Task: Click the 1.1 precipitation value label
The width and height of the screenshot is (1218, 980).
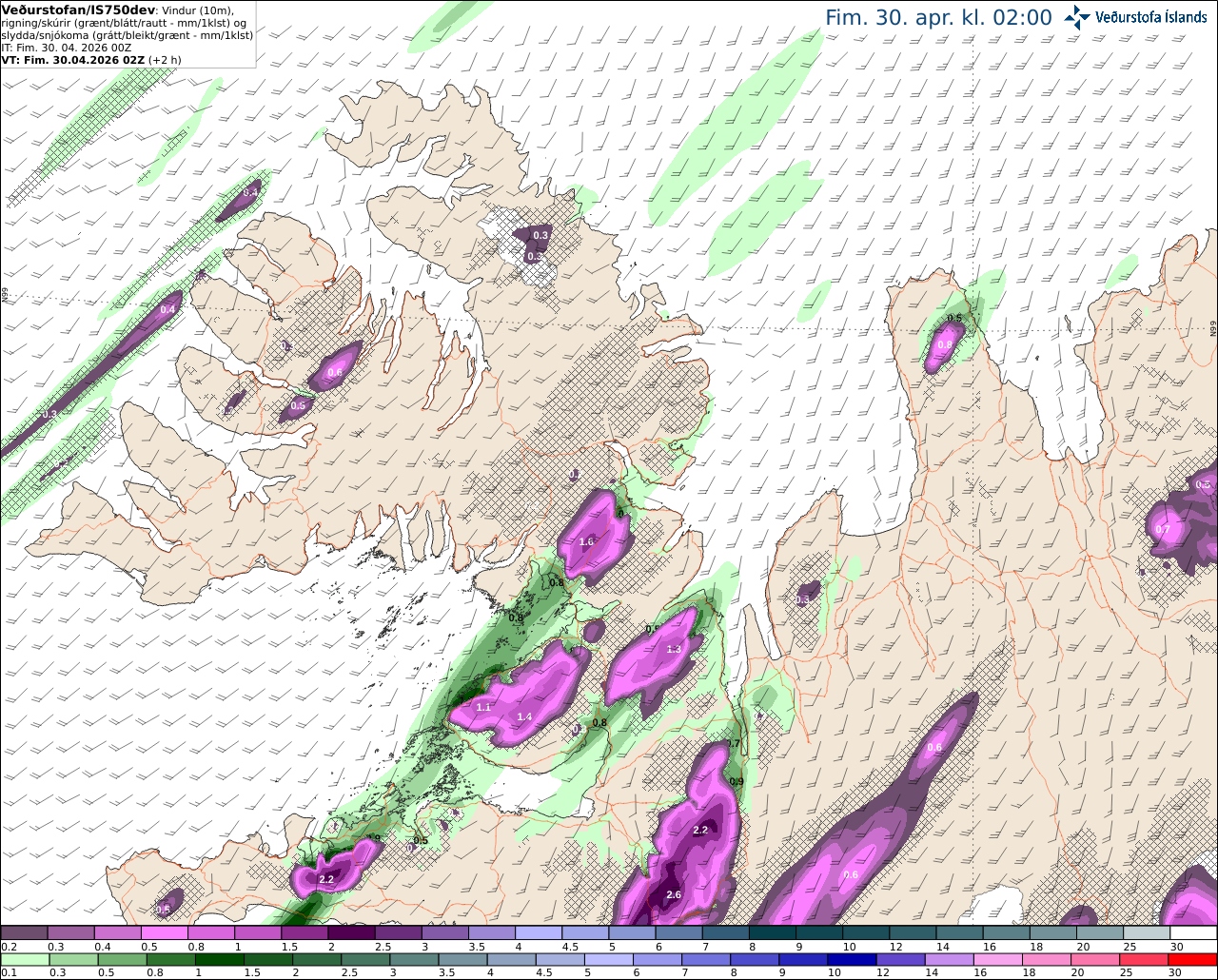Action: [483, 707]
